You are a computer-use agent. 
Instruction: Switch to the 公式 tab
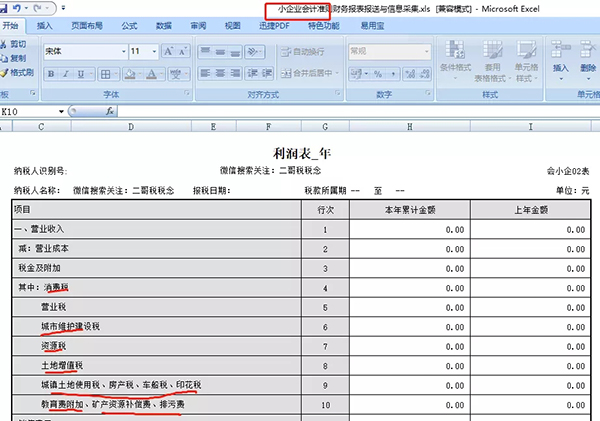129,26
